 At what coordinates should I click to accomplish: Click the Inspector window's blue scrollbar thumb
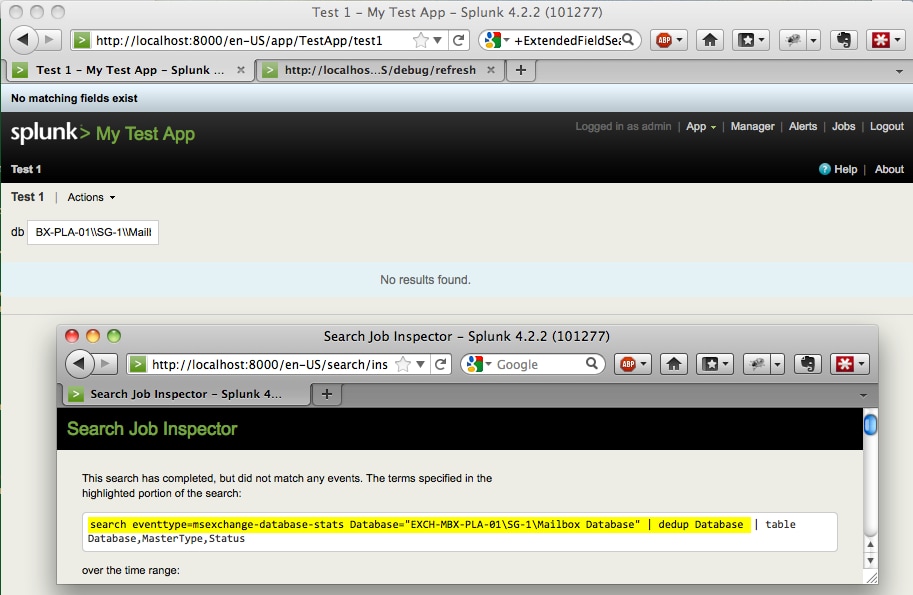(x=870, y=424)
